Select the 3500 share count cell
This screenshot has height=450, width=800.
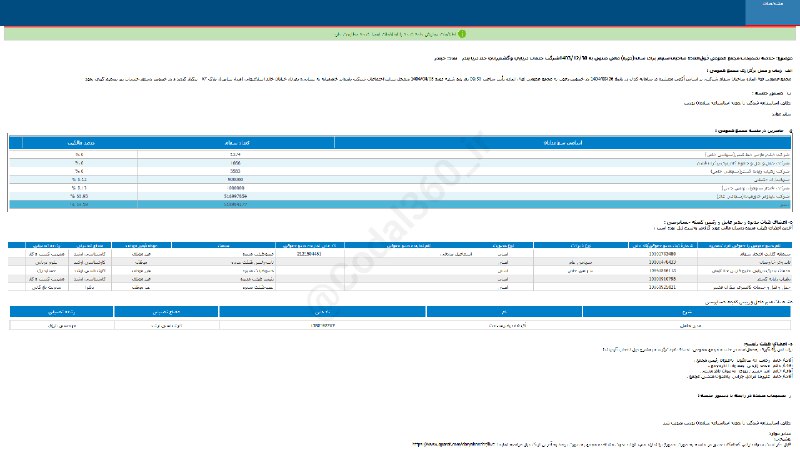tap(235, 171)
